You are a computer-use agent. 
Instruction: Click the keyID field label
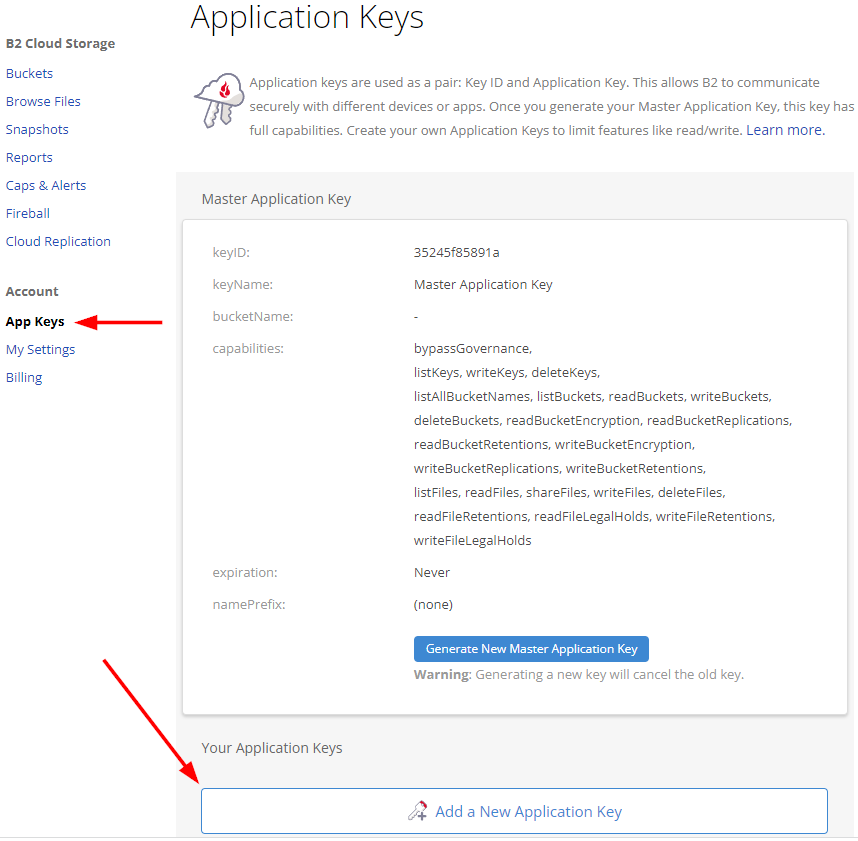coord(231,252)
